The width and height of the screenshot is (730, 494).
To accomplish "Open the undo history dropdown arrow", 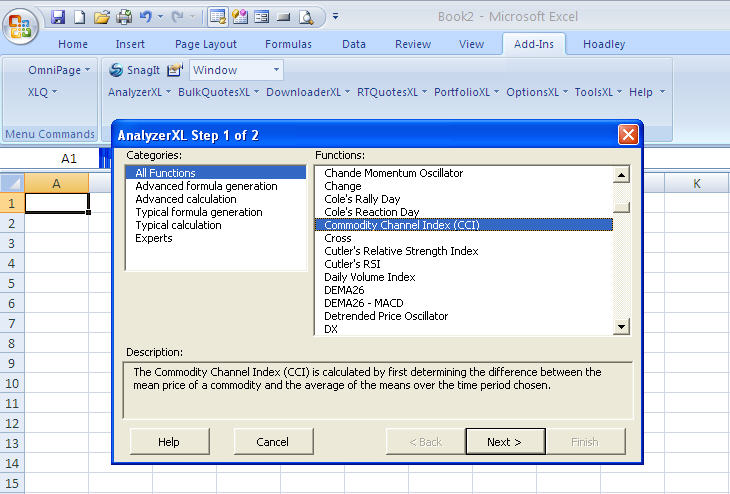I will pos(160,17).
